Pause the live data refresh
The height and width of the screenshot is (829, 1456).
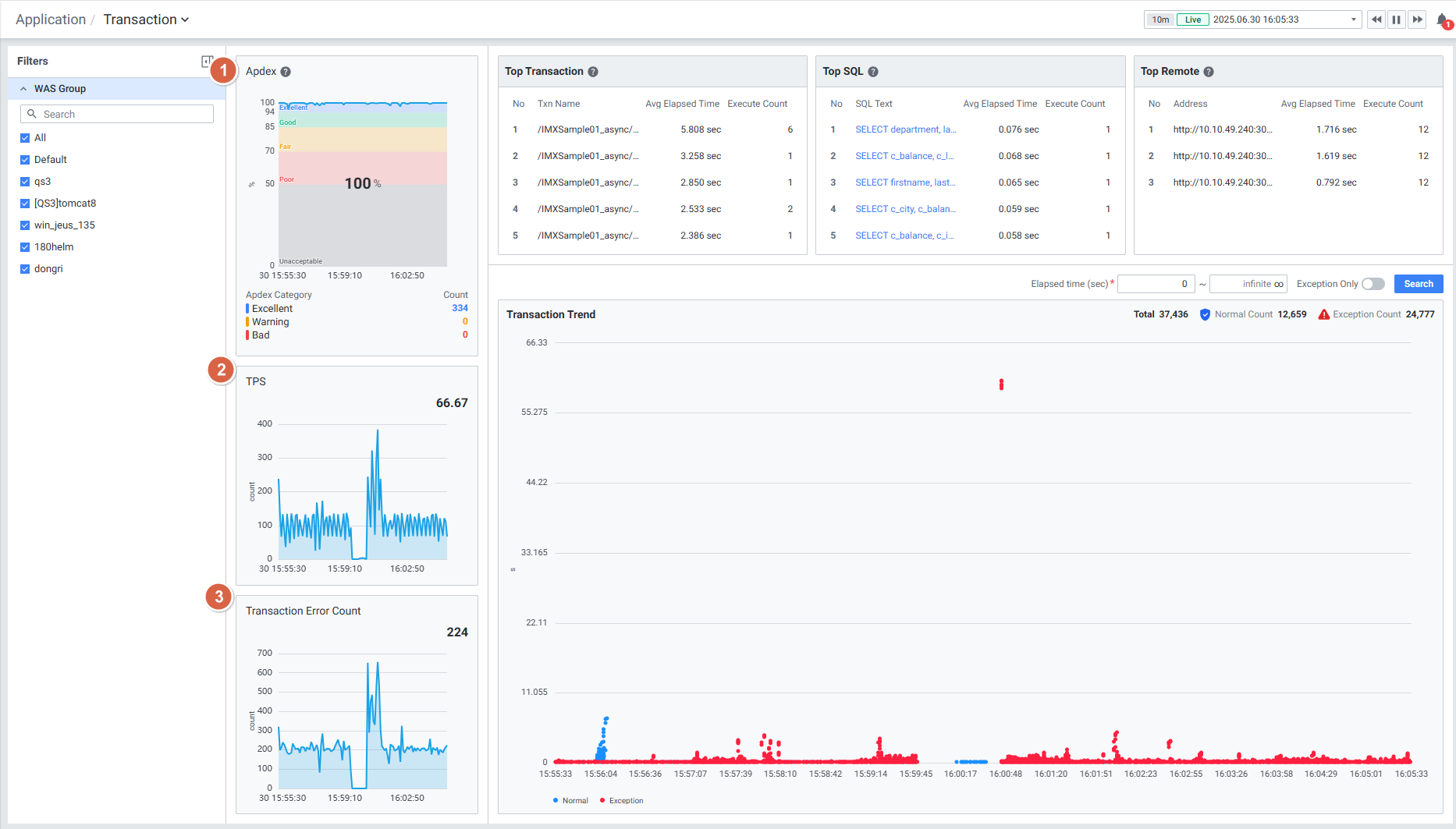click(x=1397, y=19)
